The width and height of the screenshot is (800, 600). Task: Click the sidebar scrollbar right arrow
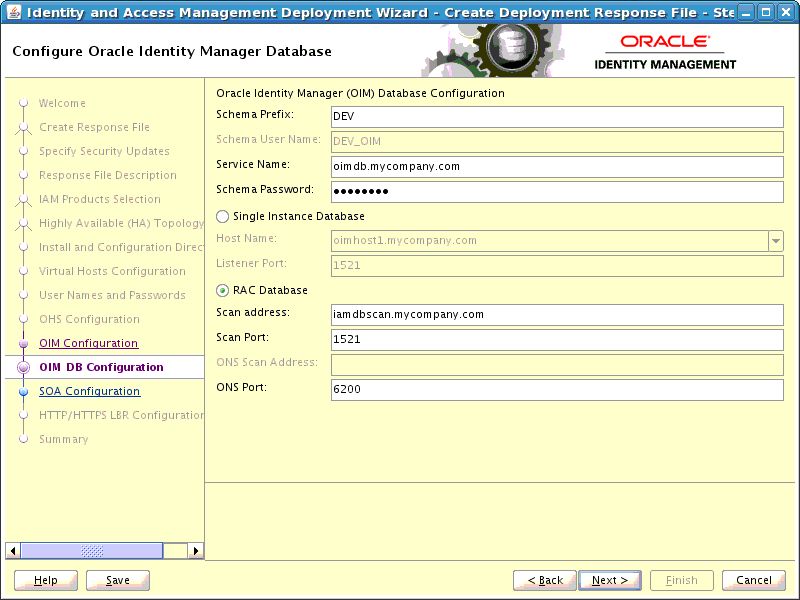(195, 551)
